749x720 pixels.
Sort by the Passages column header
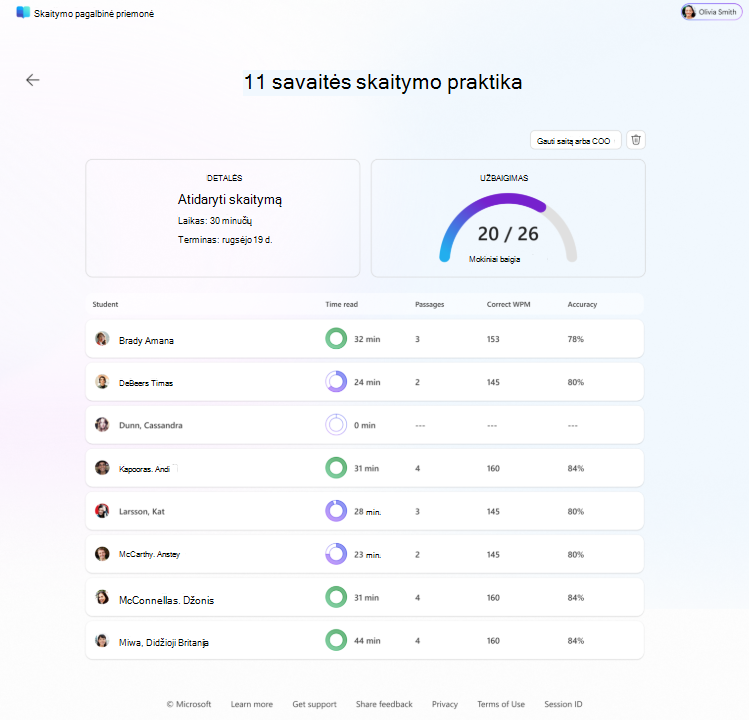coord(429,304)
